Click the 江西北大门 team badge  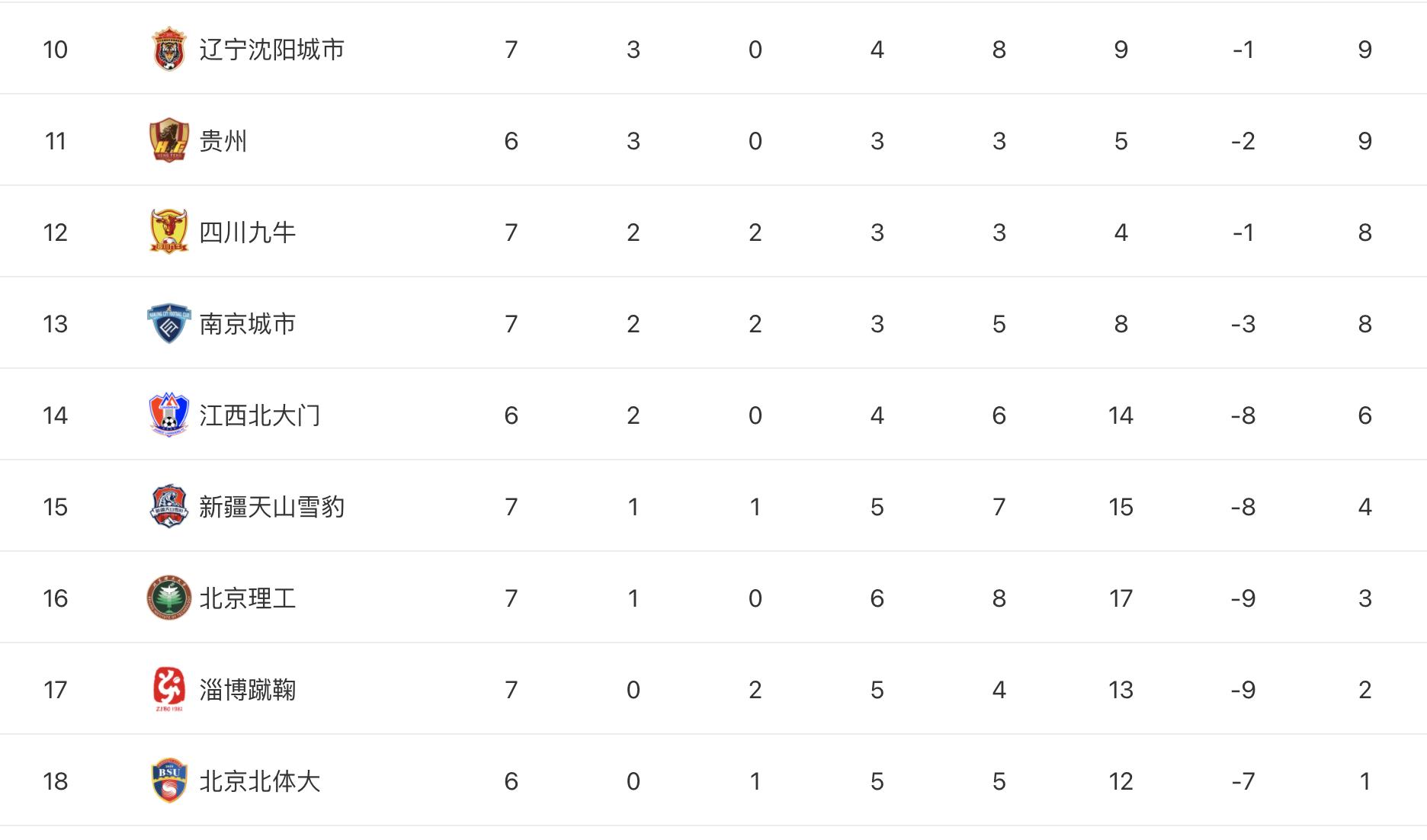tap(168, 415)
